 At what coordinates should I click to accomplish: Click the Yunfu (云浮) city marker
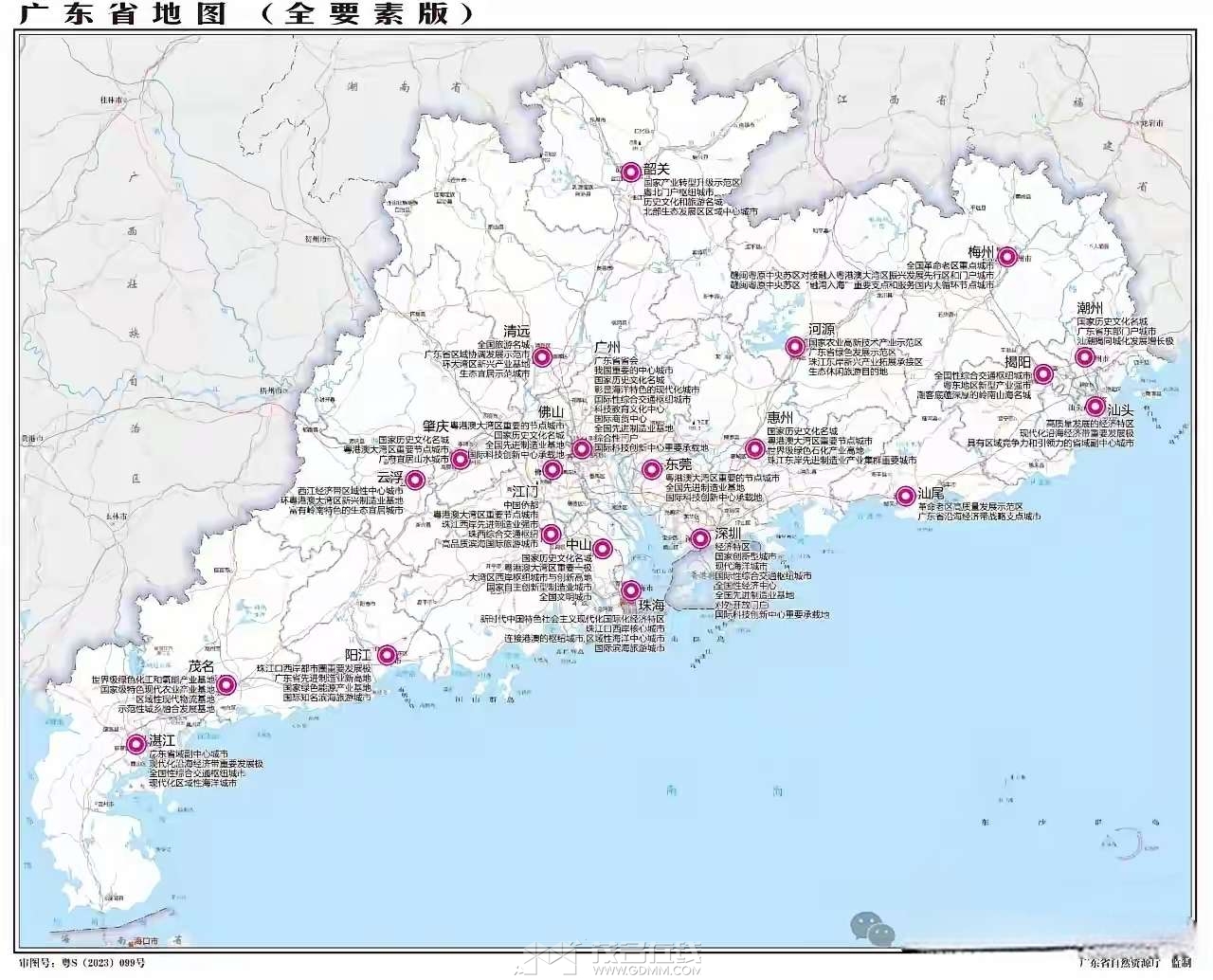[415, 480]
